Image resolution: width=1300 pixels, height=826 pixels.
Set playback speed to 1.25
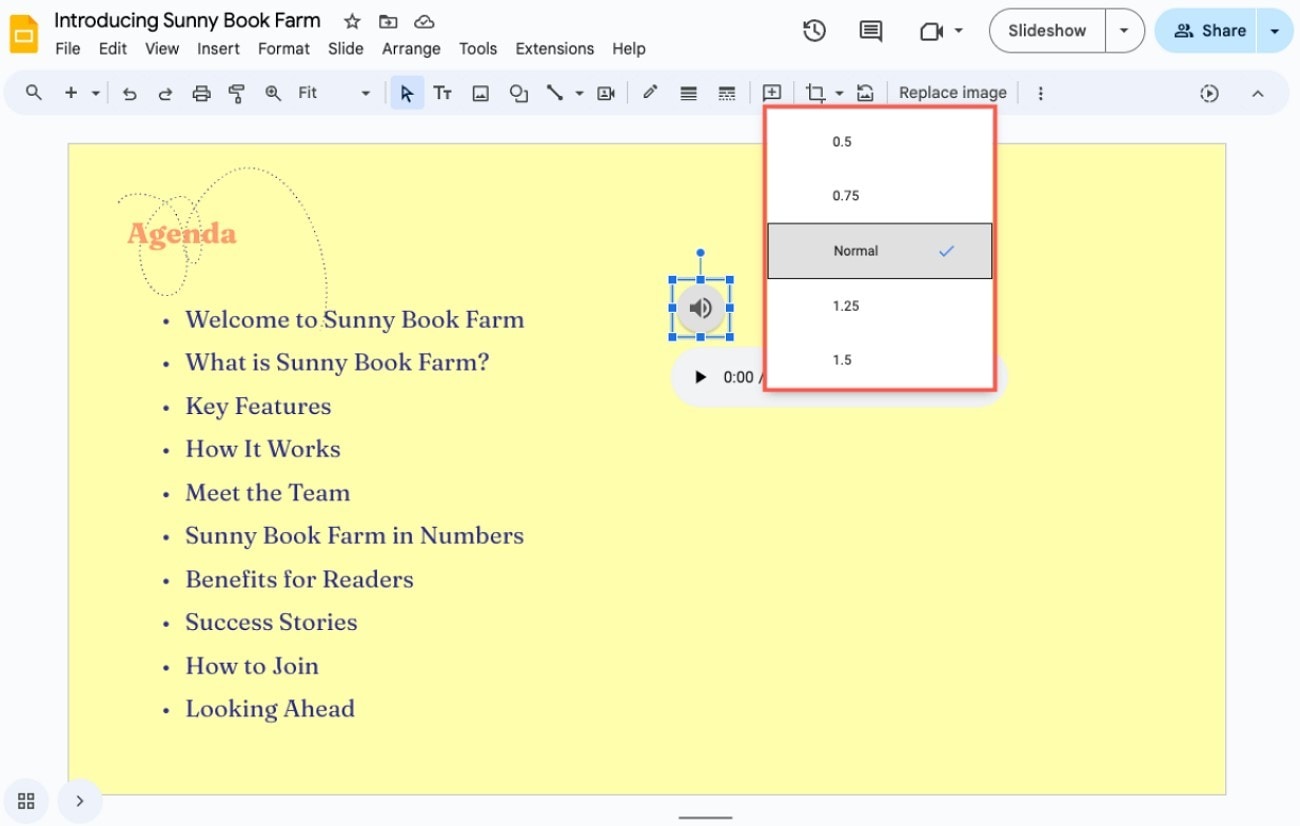pyautogui.click(x=880, y=306)
